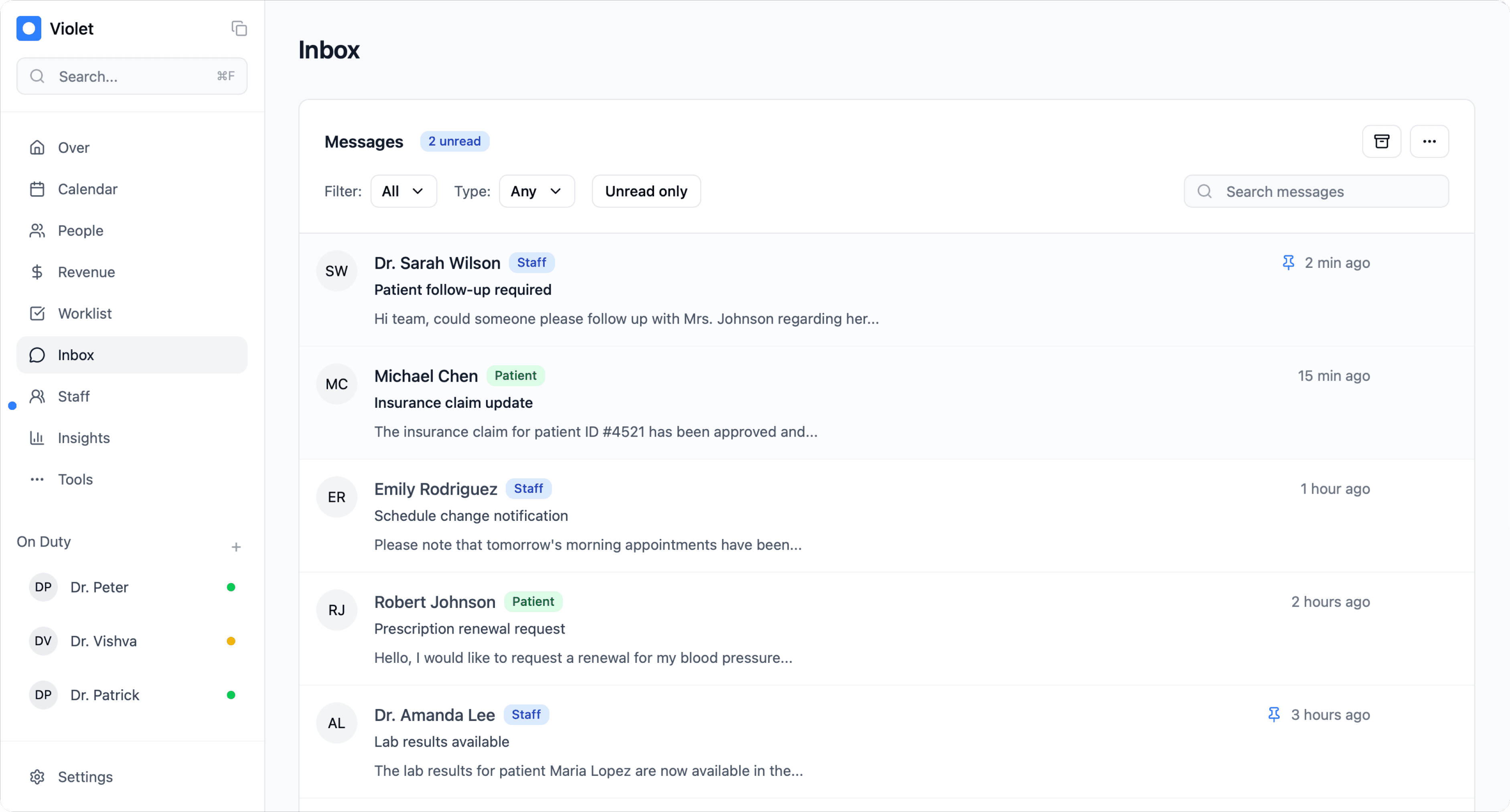Click the On Duty section heading
1510x812 pixels.
[44, 542]
